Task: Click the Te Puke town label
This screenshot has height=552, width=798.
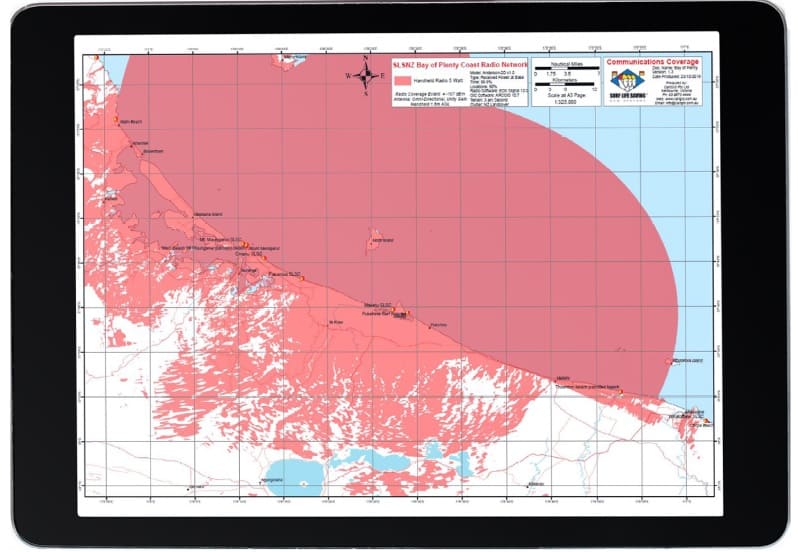Action: [336, 322]
